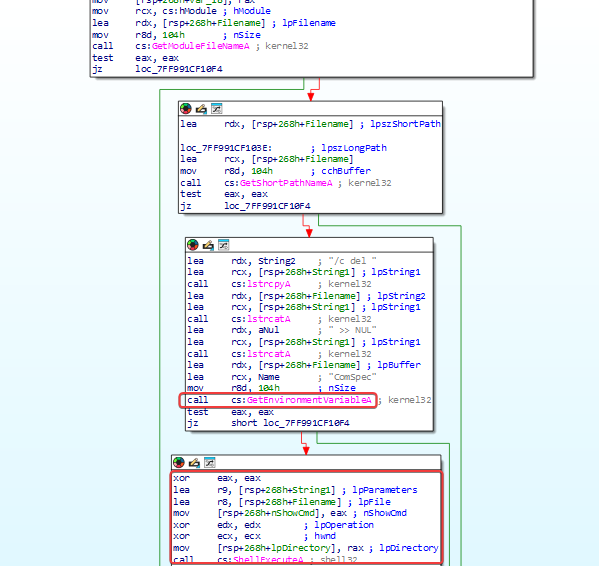
Task: Click the graph icon on the lpParameters node header
Action: coord(210,462)
